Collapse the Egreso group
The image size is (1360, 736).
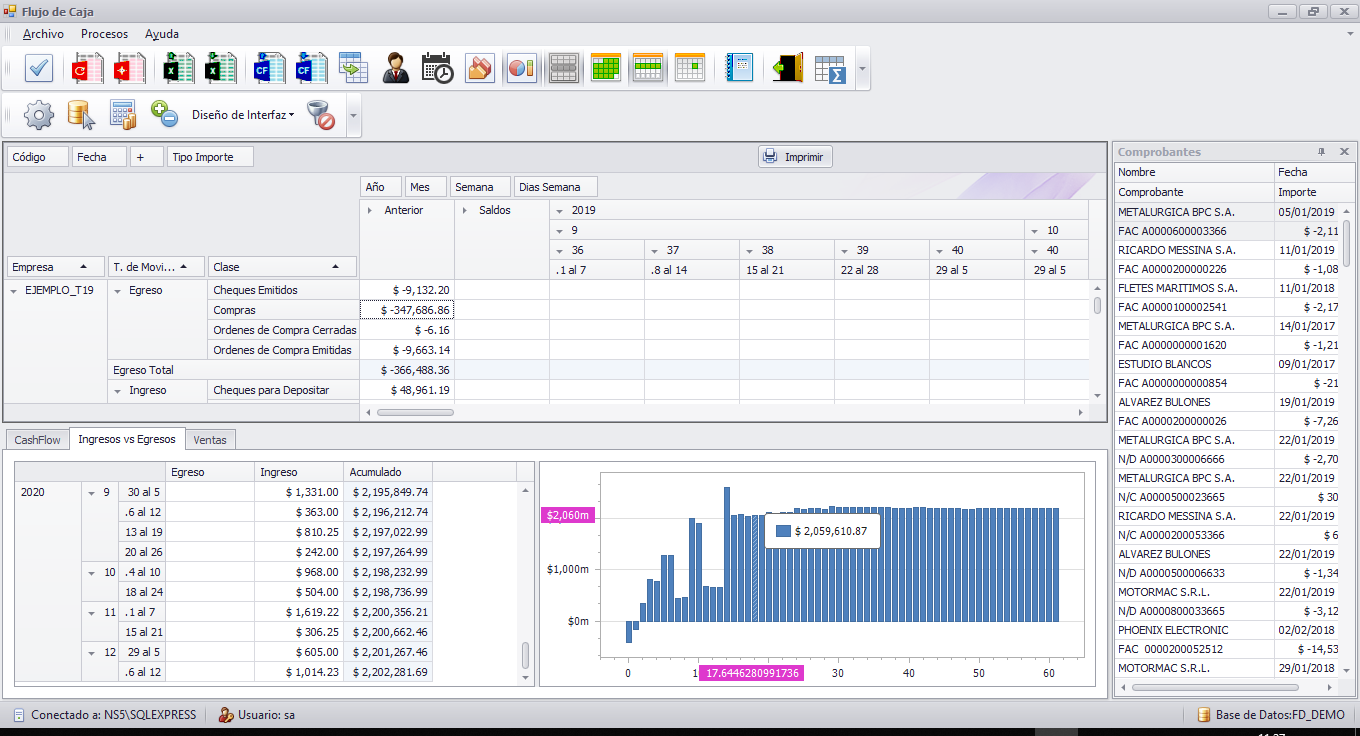tap(118, 291)
